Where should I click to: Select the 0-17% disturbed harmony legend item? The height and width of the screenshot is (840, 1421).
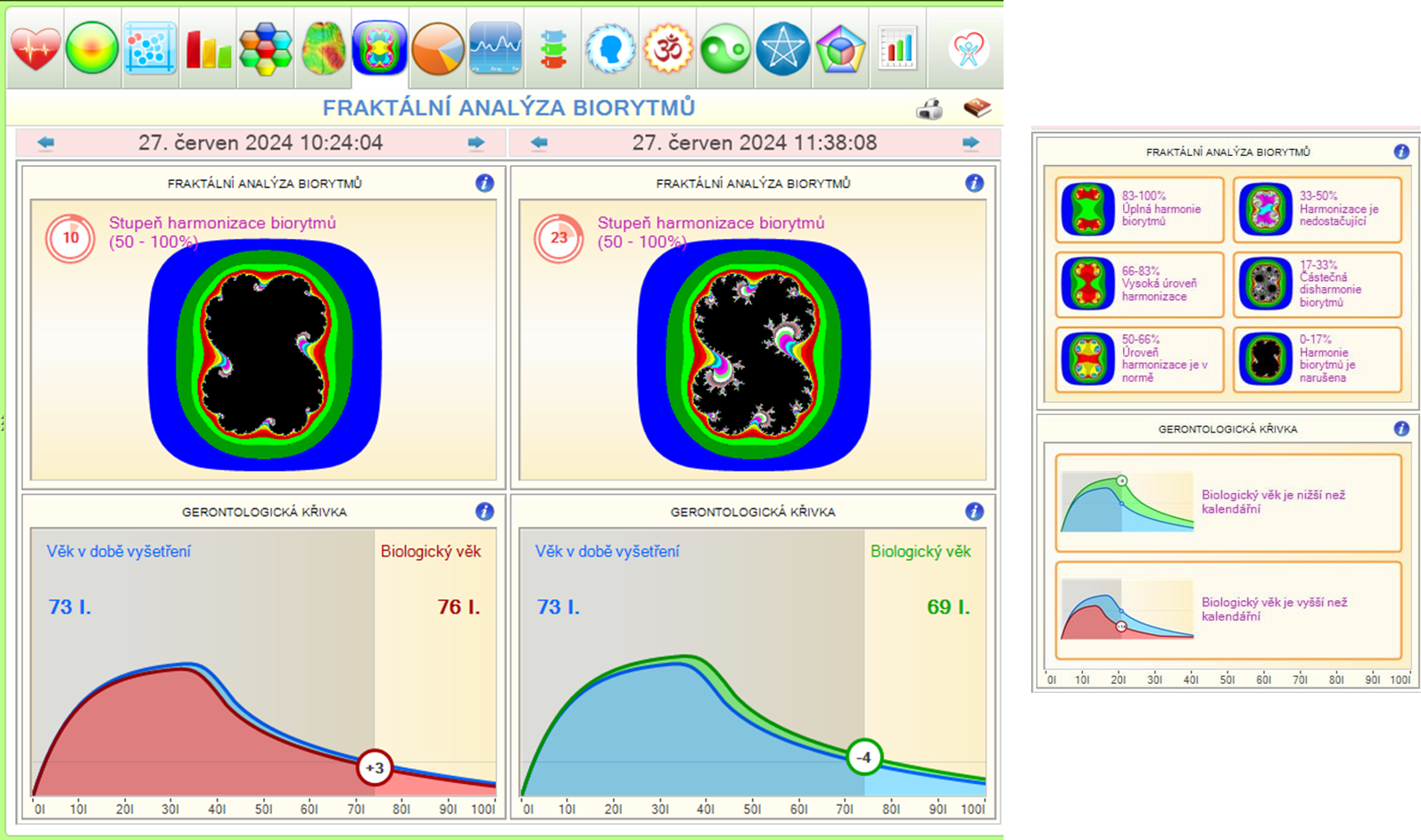1318,359
